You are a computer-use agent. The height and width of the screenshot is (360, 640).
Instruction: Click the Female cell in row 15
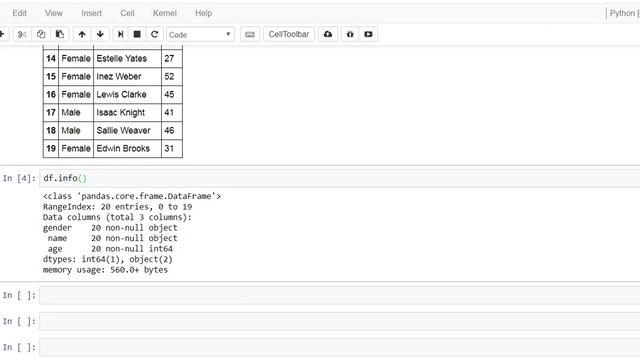point(76,76)
